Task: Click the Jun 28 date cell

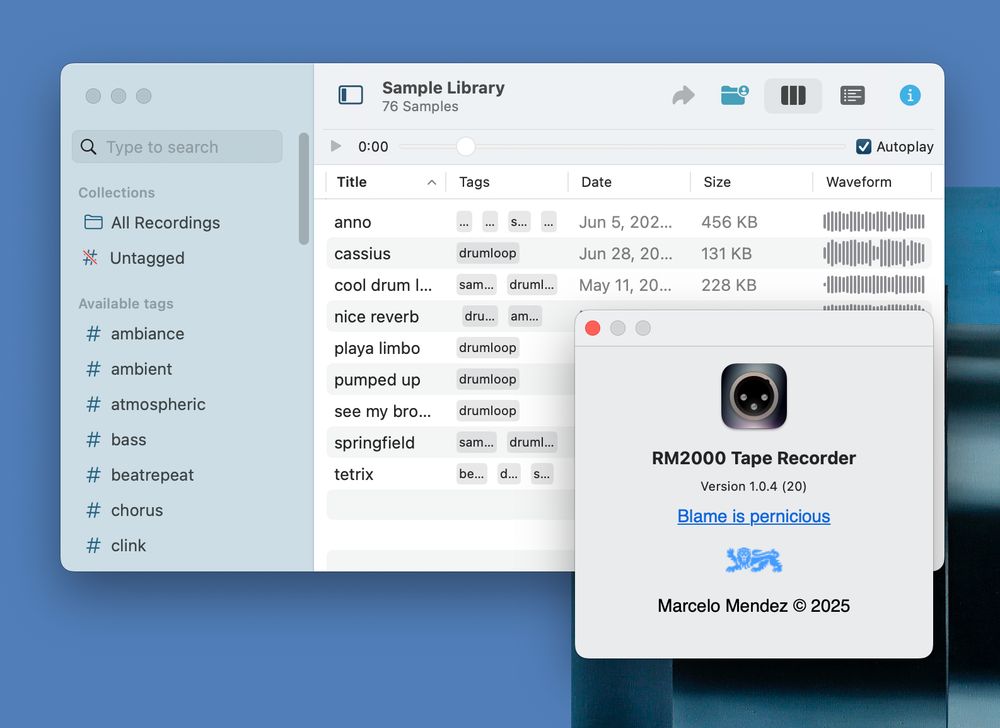Action: coord(626,253)
